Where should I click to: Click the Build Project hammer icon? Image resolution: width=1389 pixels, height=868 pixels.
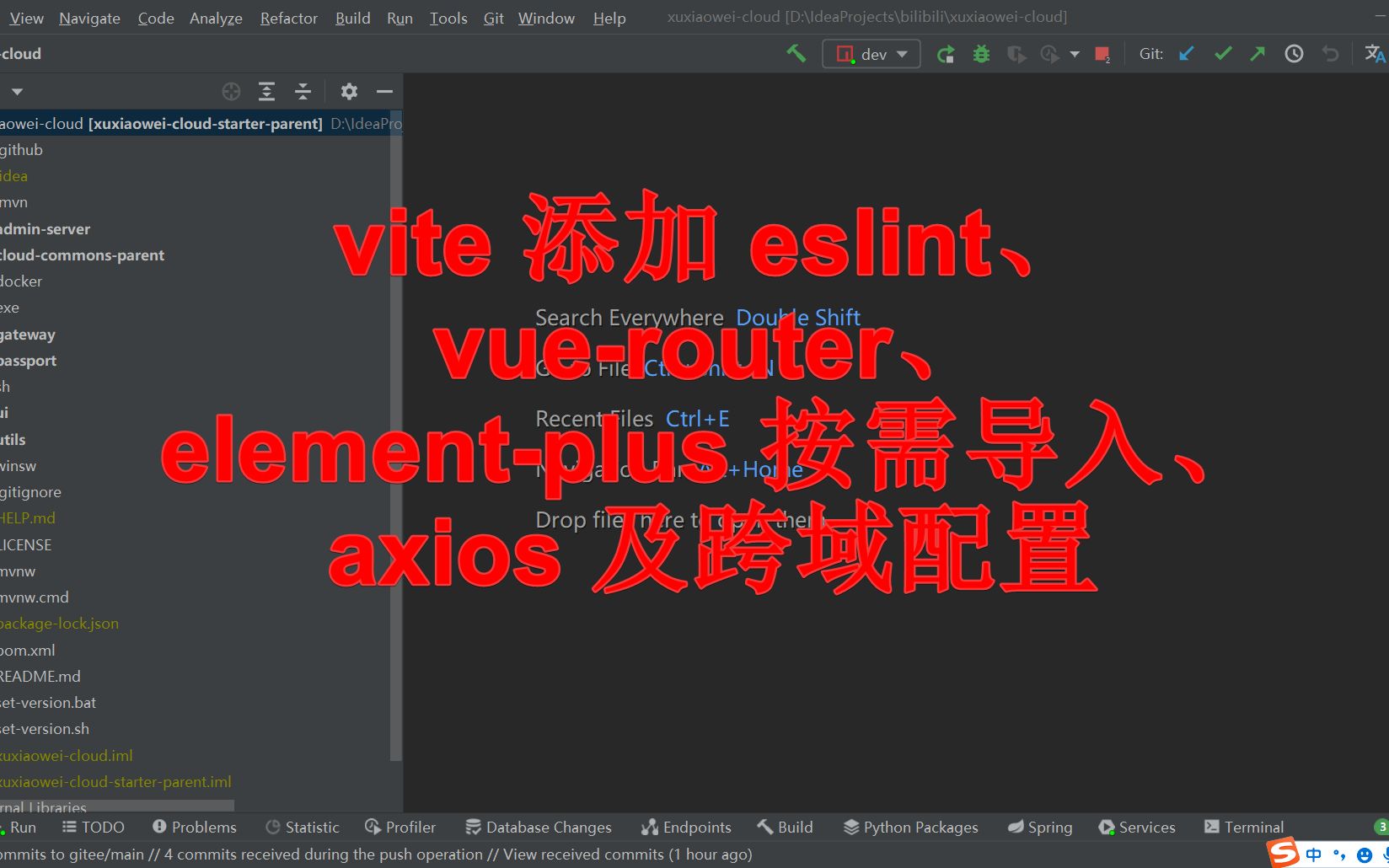coord(796,54)
